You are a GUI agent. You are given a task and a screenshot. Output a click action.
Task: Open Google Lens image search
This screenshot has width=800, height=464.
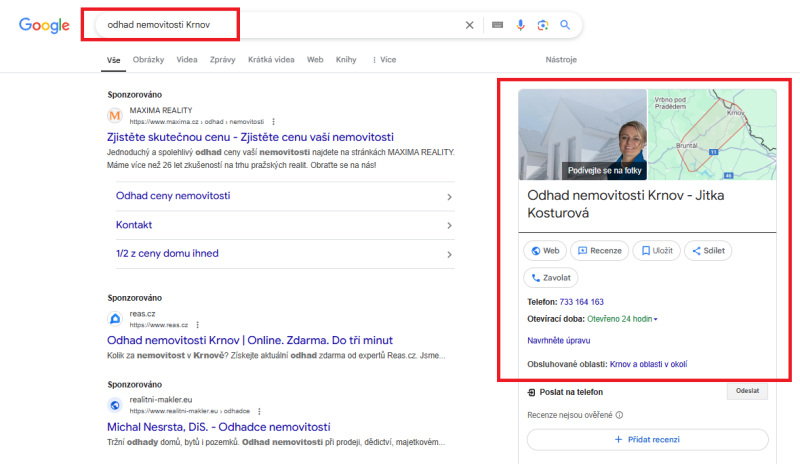pos(543,25)
